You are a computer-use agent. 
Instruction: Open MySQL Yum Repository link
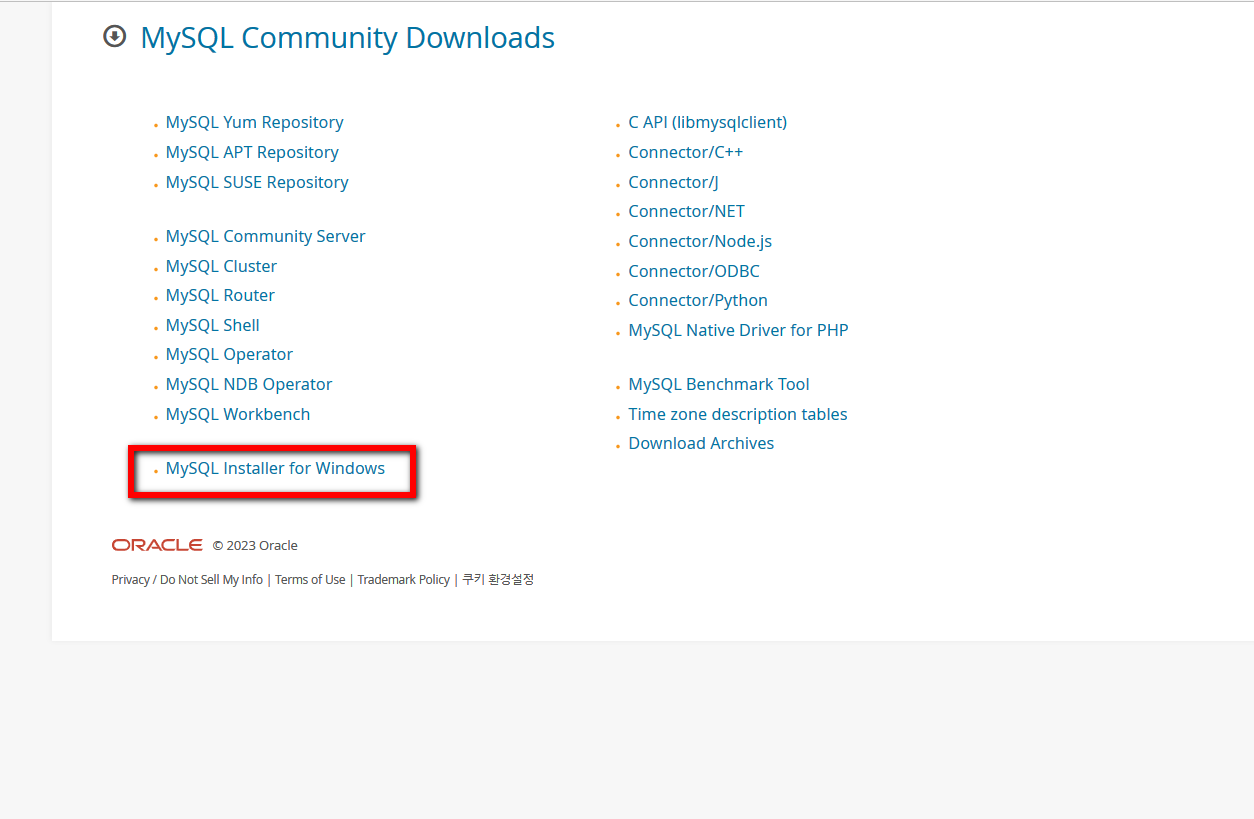pos(255,123)
